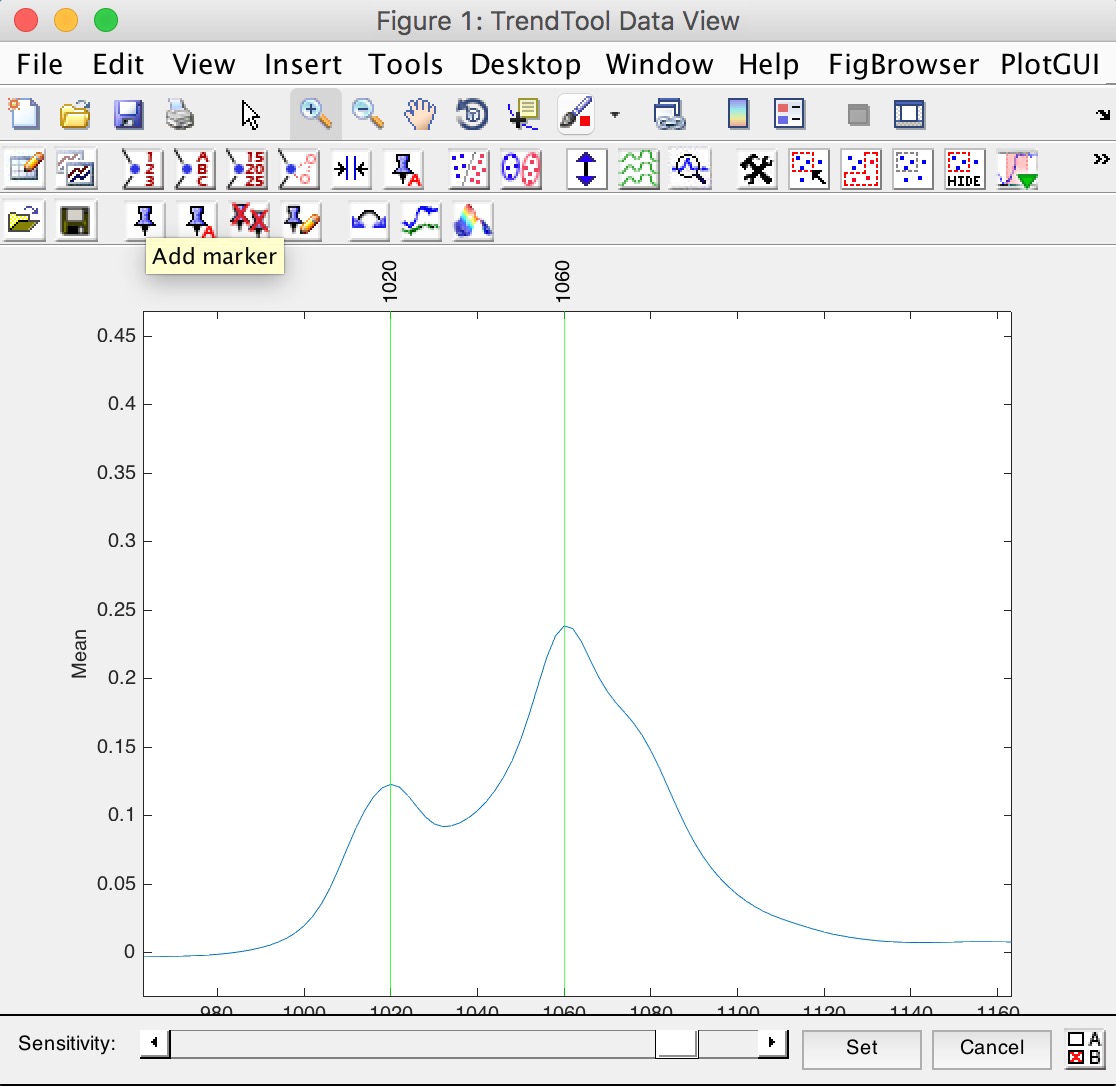The image size is (1116, 1086).
Task: Expand hidden toolbar items via the >> chevron
Action: [x=1101, y=159]
